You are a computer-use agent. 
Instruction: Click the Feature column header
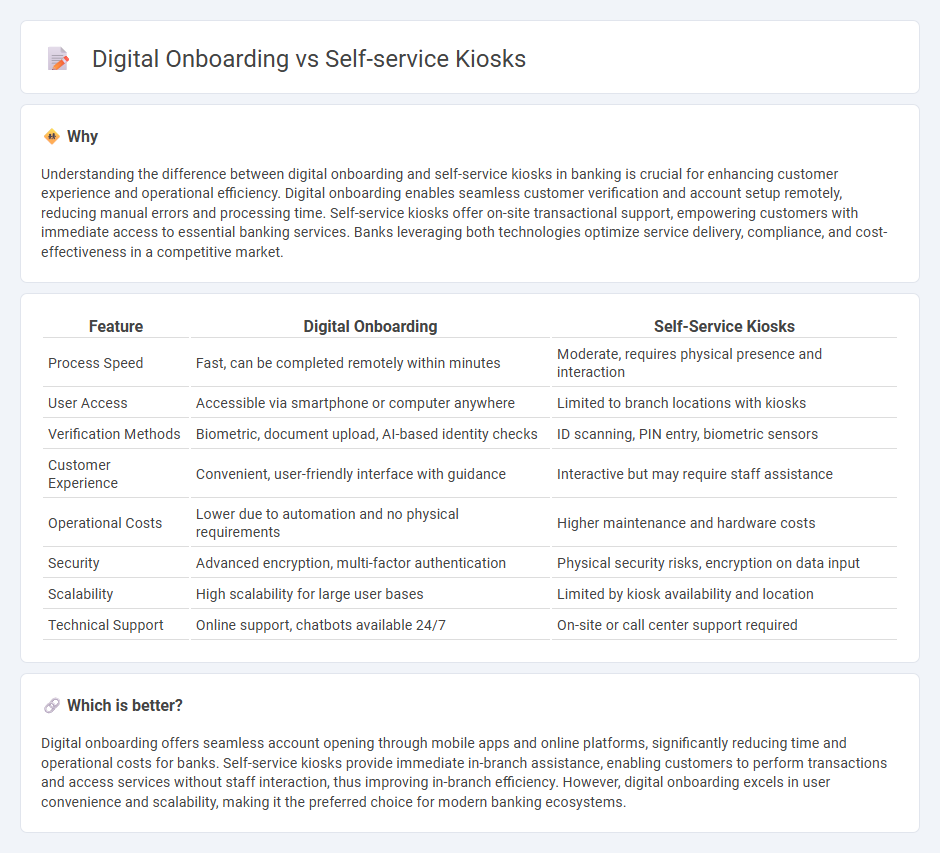coord(116,326)
